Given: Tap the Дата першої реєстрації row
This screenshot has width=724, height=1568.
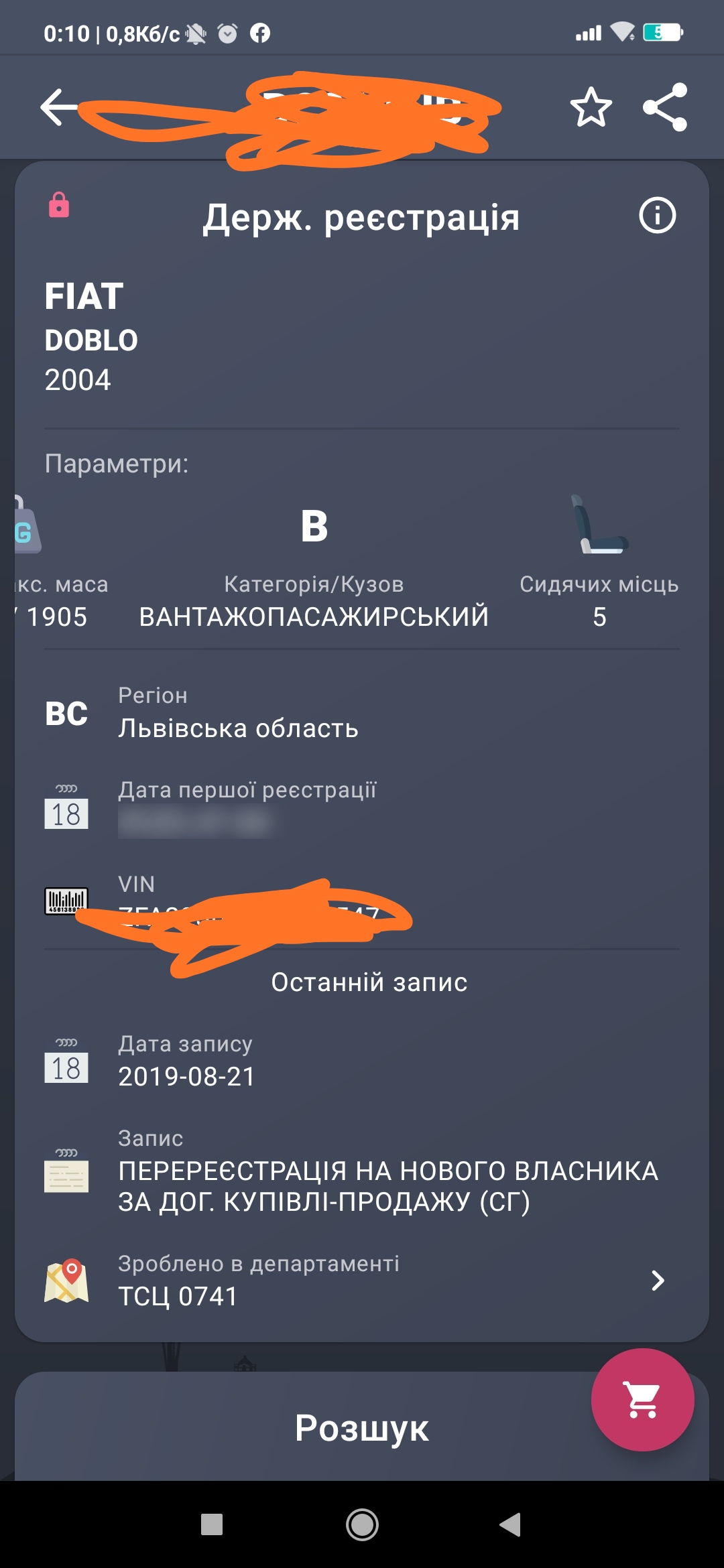Looking at the screenshot, I should pos(362,807).
